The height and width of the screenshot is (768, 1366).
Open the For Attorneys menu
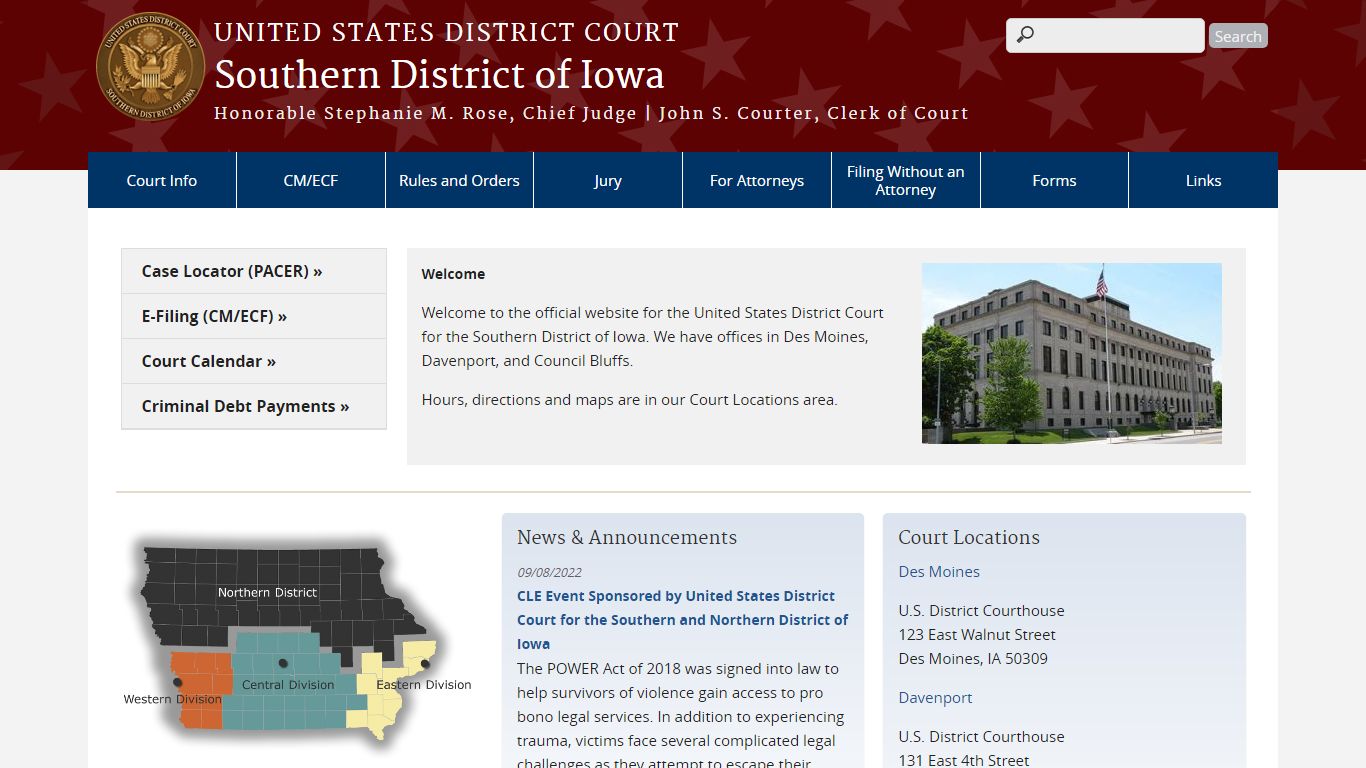point(757,180)
